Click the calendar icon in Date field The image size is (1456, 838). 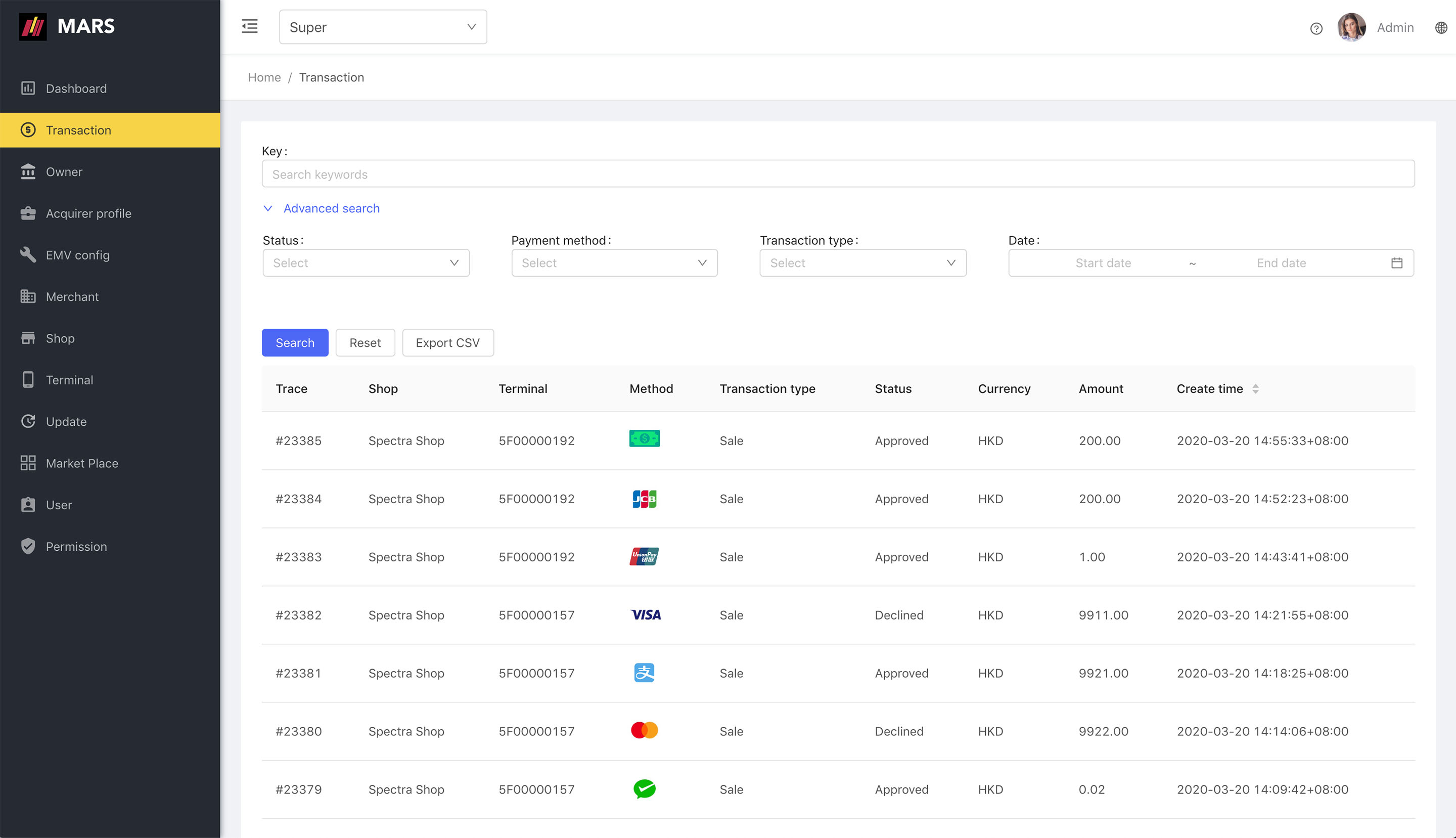pos(1396,263)
